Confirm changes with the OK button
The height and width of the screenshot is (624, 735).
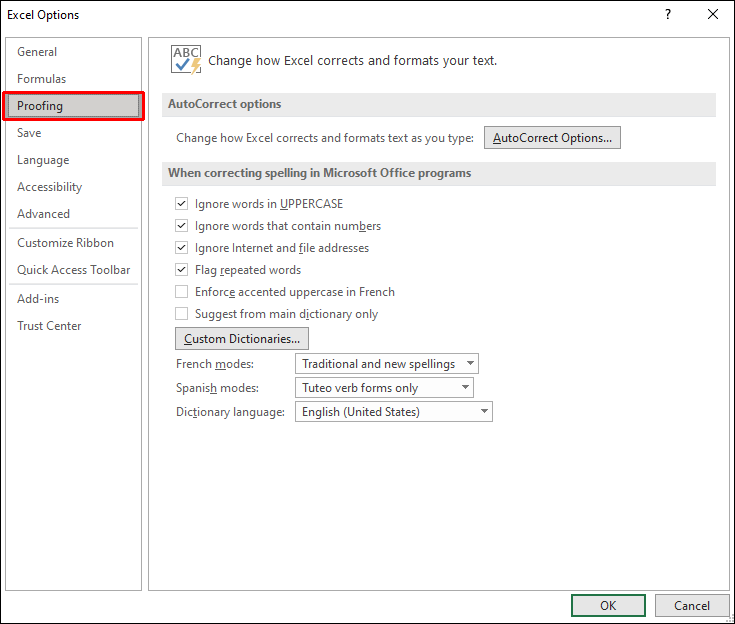[x=608, y=605]
